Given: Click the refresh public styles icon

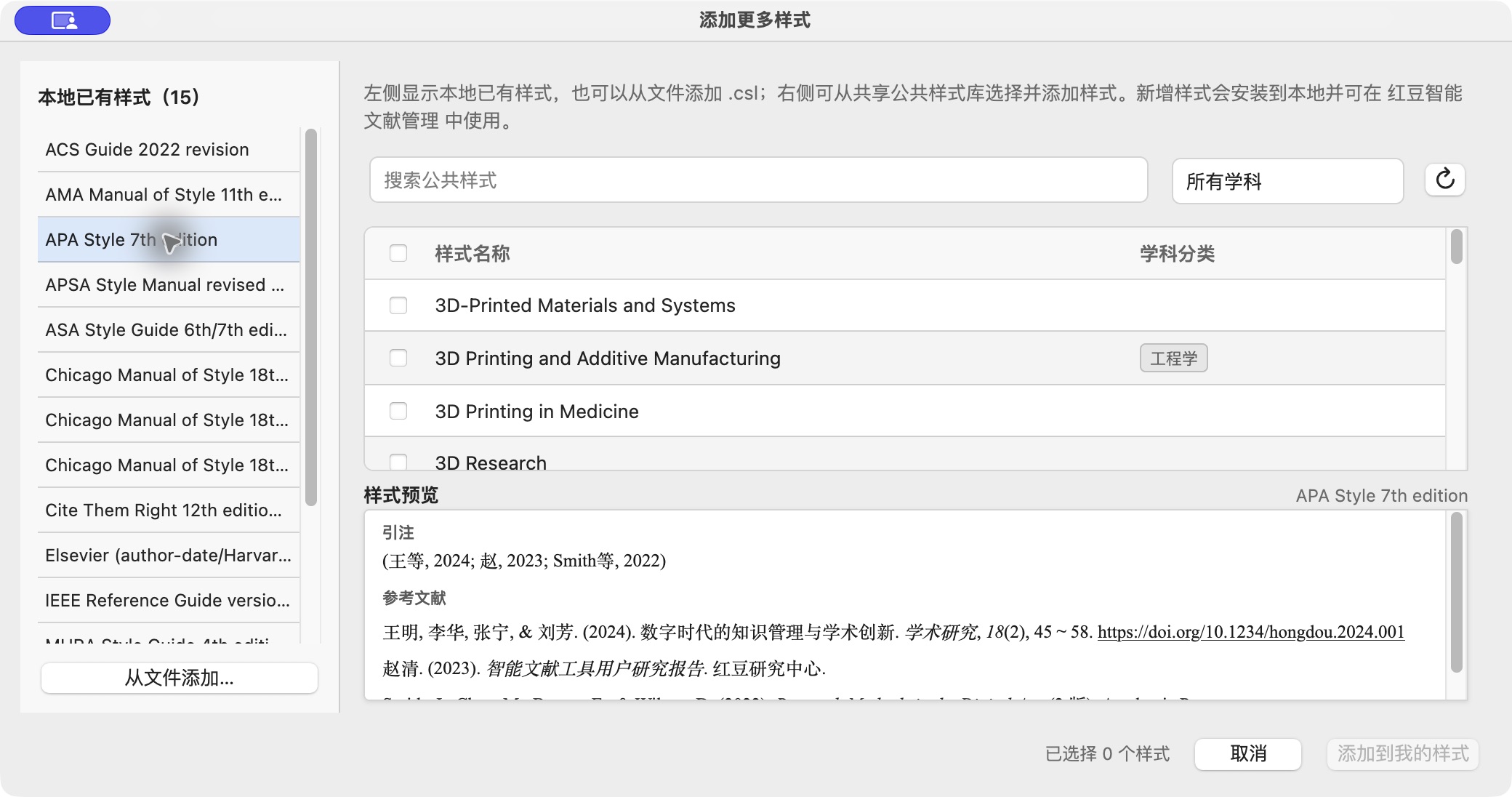Looking at the screenshot, I should (1444, 180).
